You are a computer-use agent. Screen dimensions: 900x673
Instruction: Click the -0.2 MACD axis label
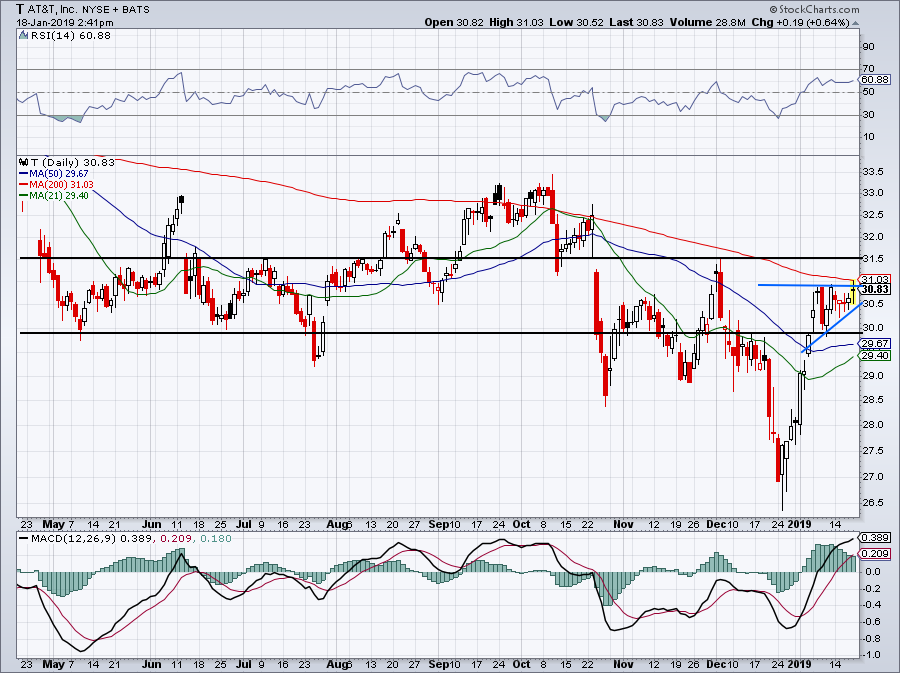[872, 588]
